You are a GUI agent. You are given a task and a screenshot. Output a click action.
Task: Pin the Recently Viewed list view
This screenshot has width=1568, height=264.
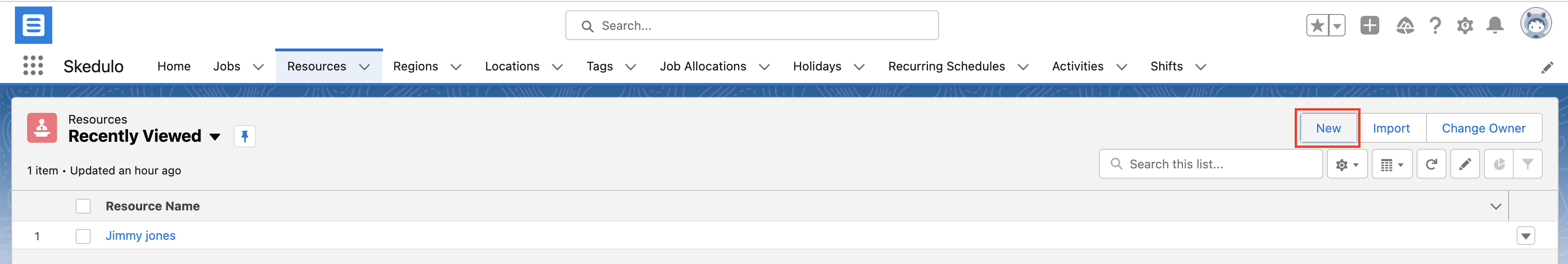245,136
